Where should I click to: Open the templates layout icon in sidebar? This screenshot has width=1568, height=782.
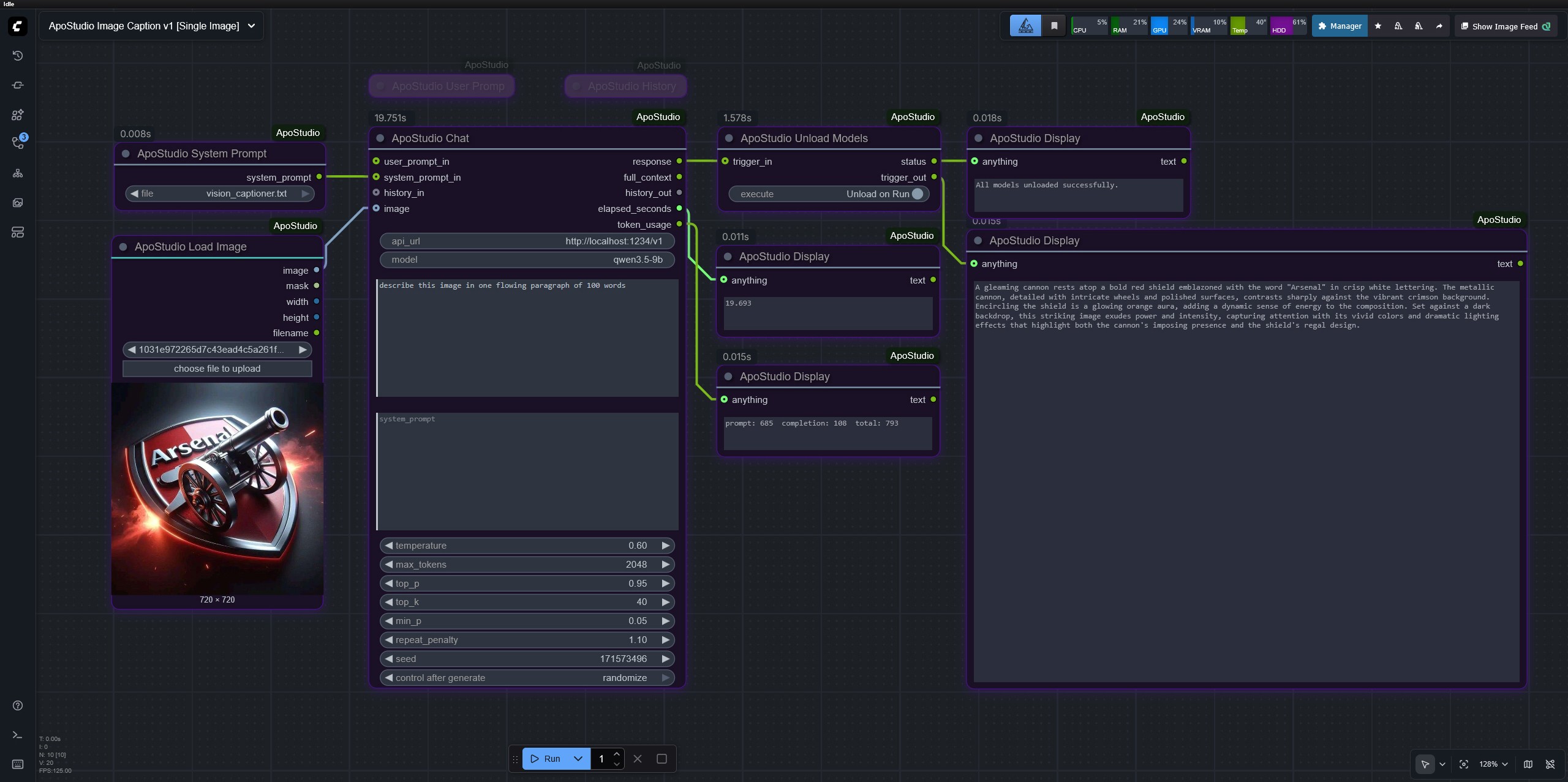[x=18, y=232]
